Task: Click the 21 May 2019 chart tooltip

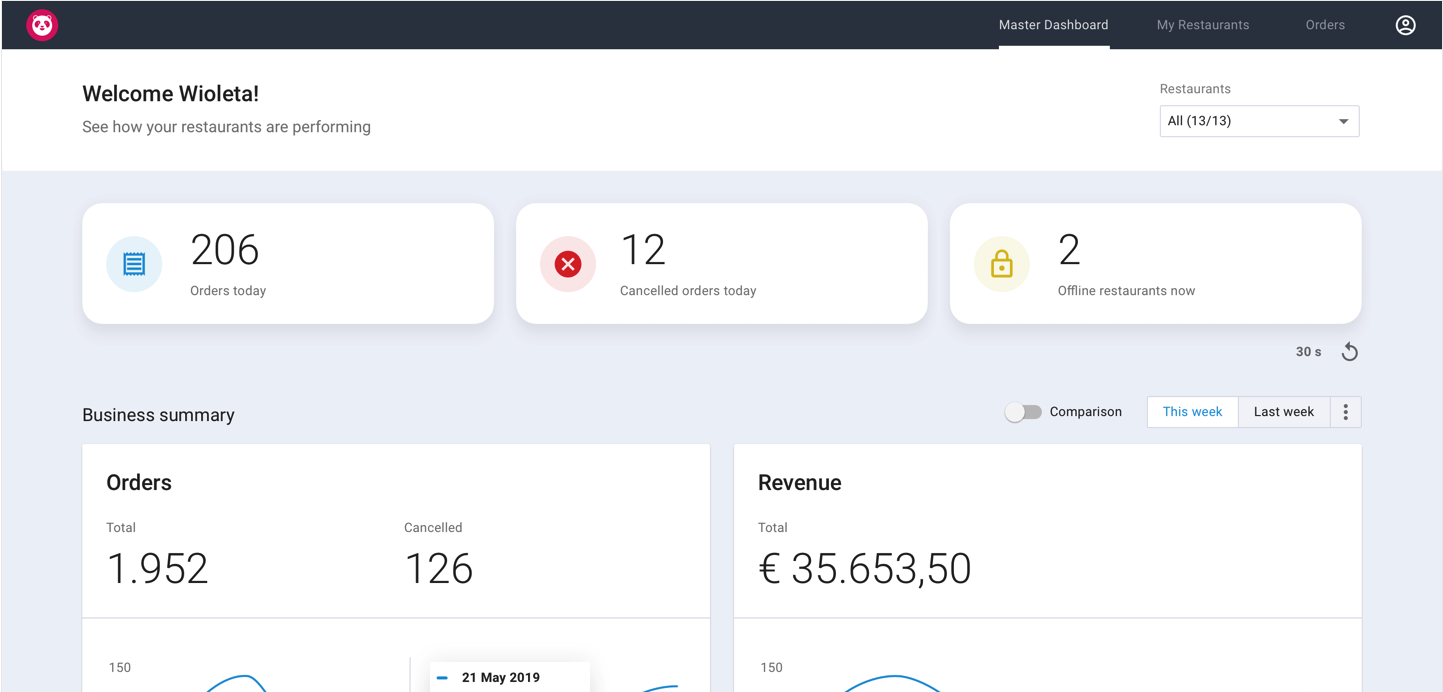Action: click(x=510, y=677)
